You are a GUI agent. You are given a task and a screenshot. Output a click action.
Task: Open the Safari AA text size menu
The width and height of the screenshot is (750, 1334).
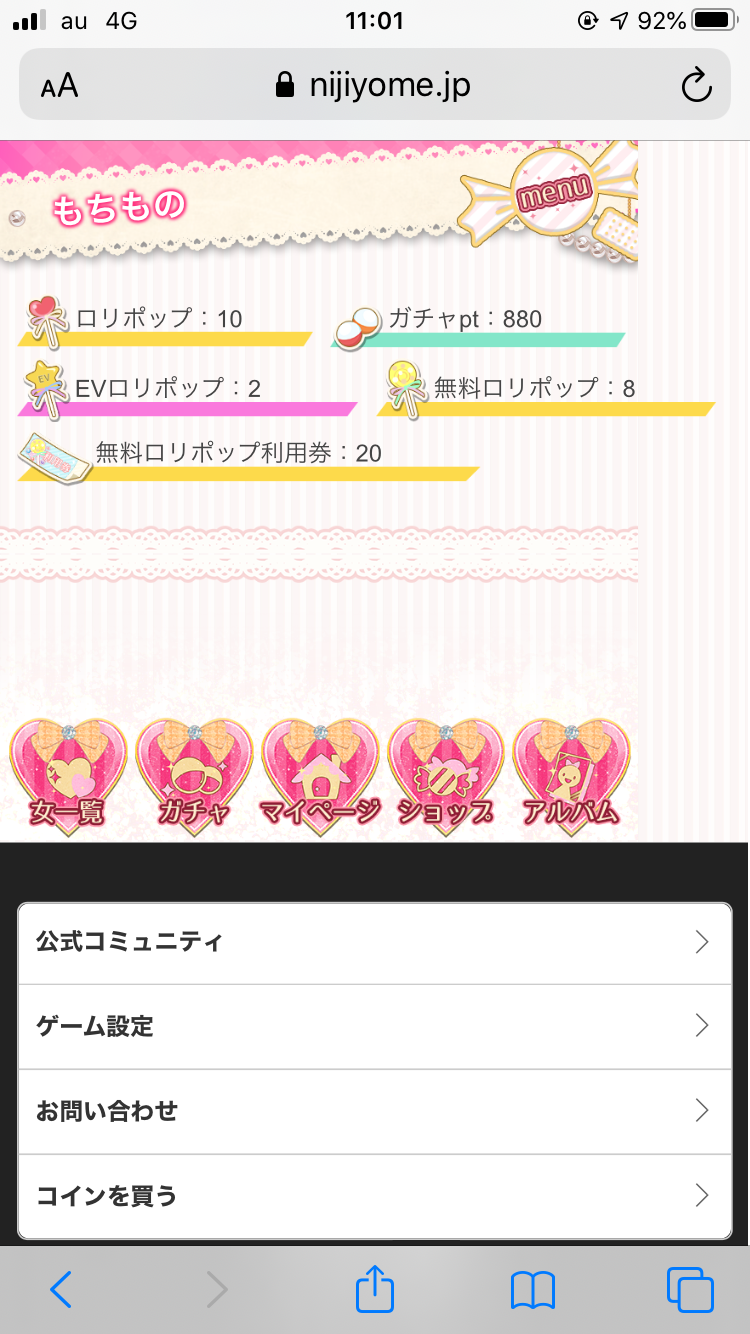(59, 86)
